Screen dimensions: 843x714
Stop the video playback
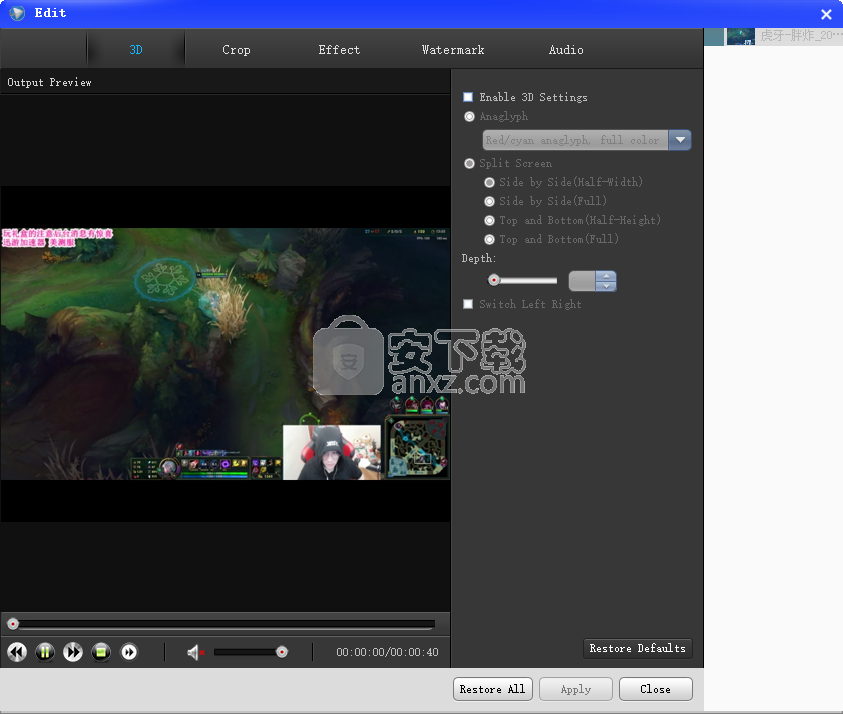point(101,652)
